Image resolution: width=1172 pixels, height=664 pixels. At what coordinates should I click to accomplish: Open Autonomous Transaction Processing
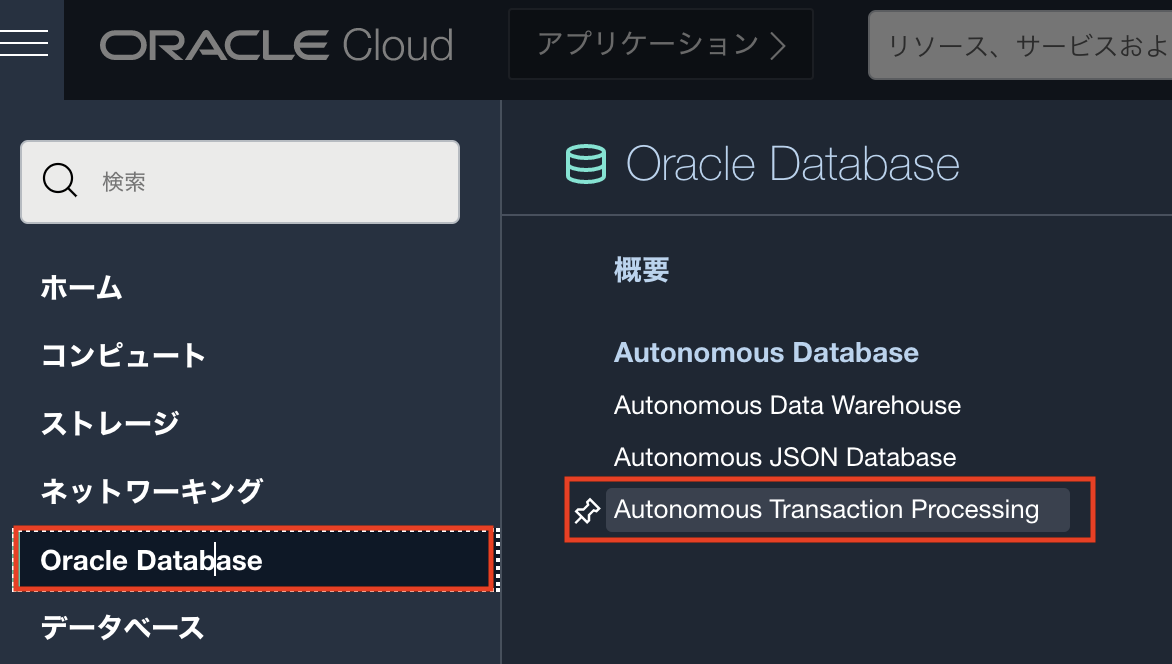827,510
